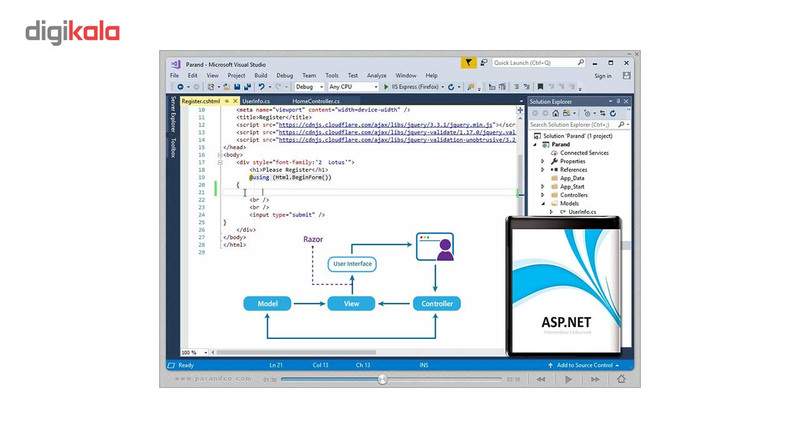Click Solution Explorer view switch icon
The width and height of the screenshot is (800, 438).
coord(566,113)
